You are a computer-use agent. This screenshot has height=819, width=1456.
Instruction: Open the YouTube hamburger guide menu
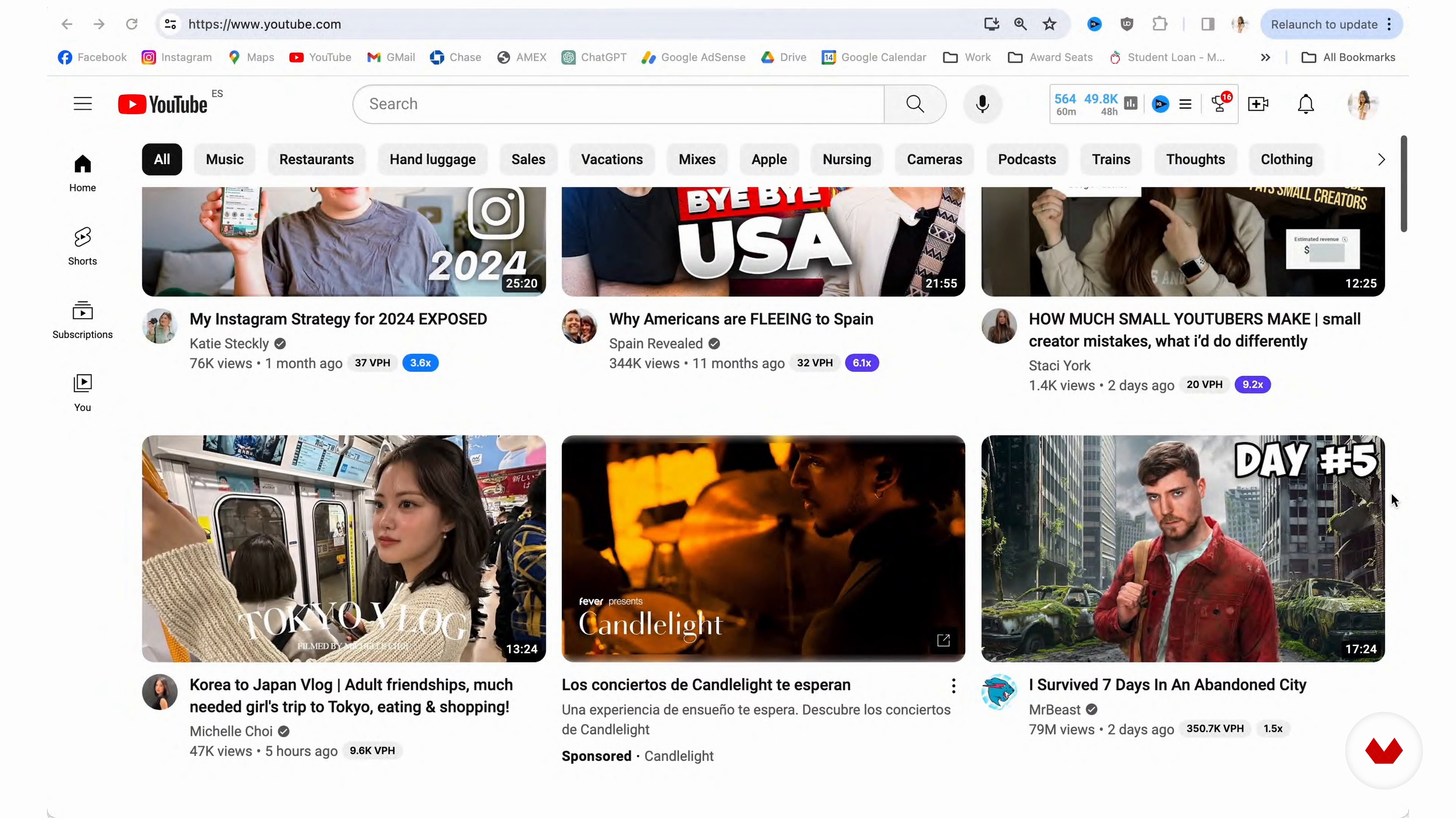click(83, 104)
